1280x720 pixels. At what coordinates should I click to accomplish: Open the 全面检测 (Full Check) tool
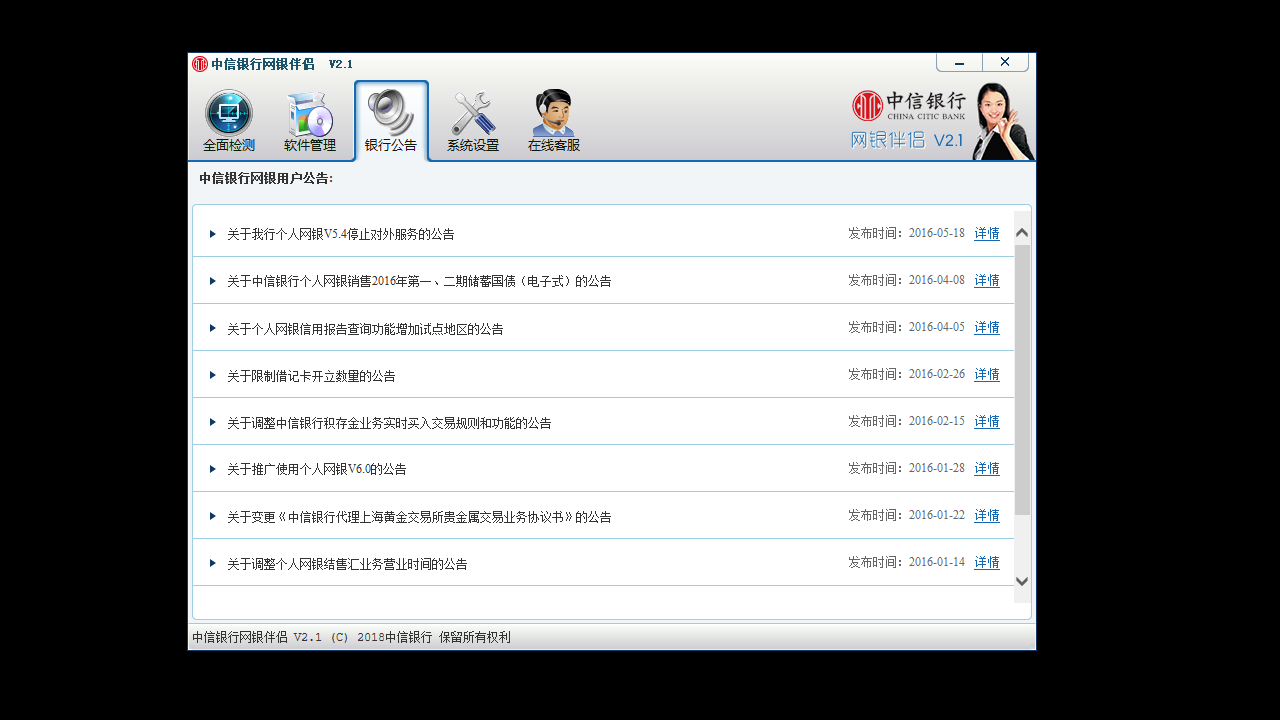tap(228, 120)
